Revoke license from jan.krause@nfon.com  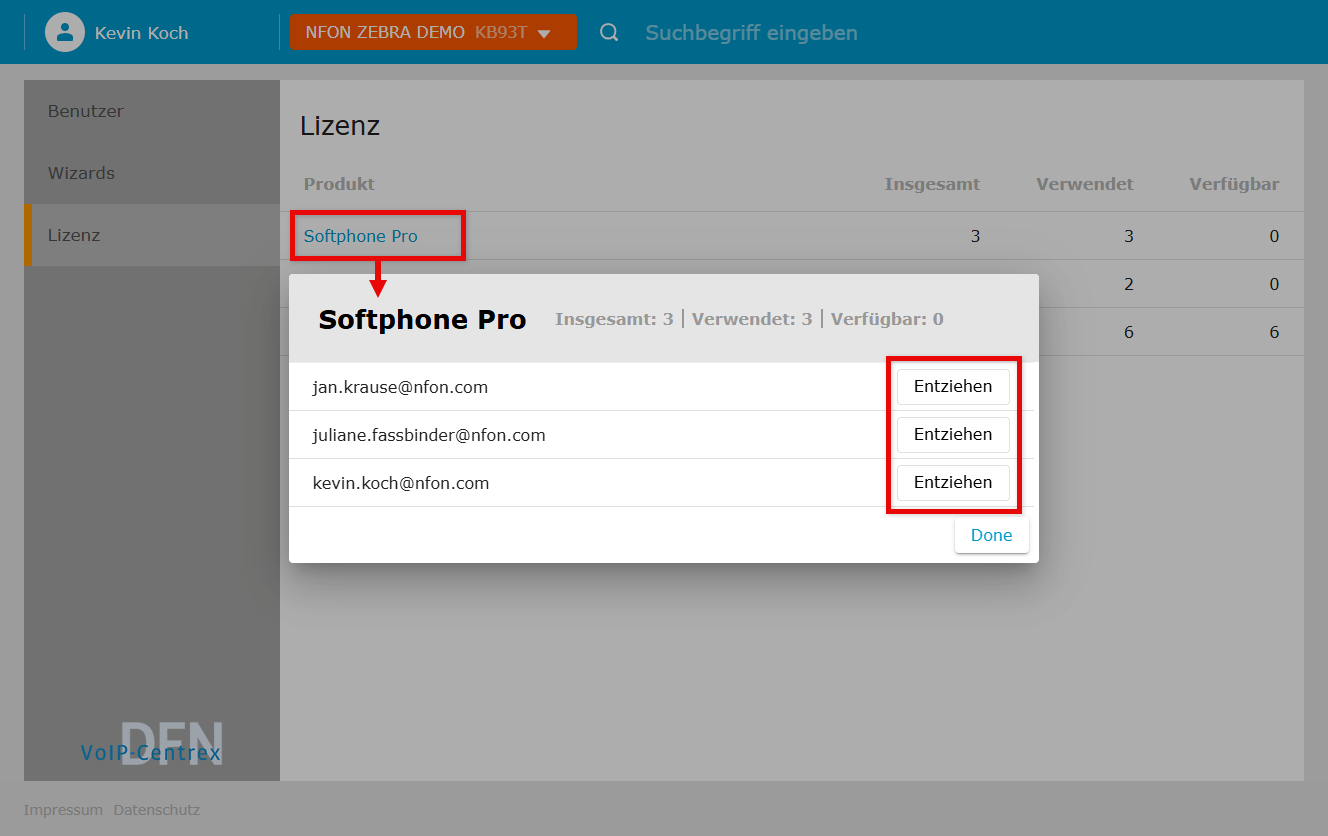click(x=952, y=386)
